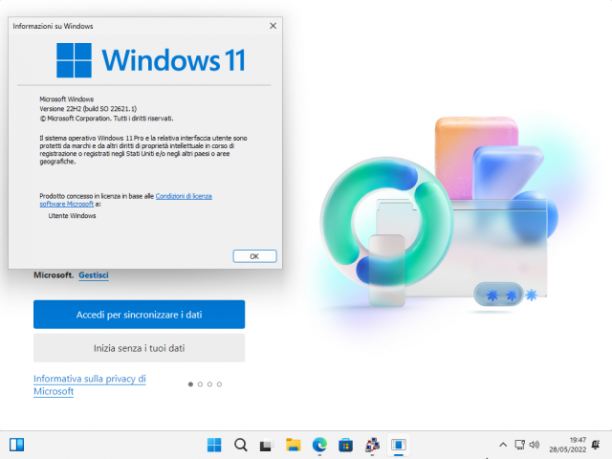
Task: Open network status tray icon
Action: pos(519,445)
